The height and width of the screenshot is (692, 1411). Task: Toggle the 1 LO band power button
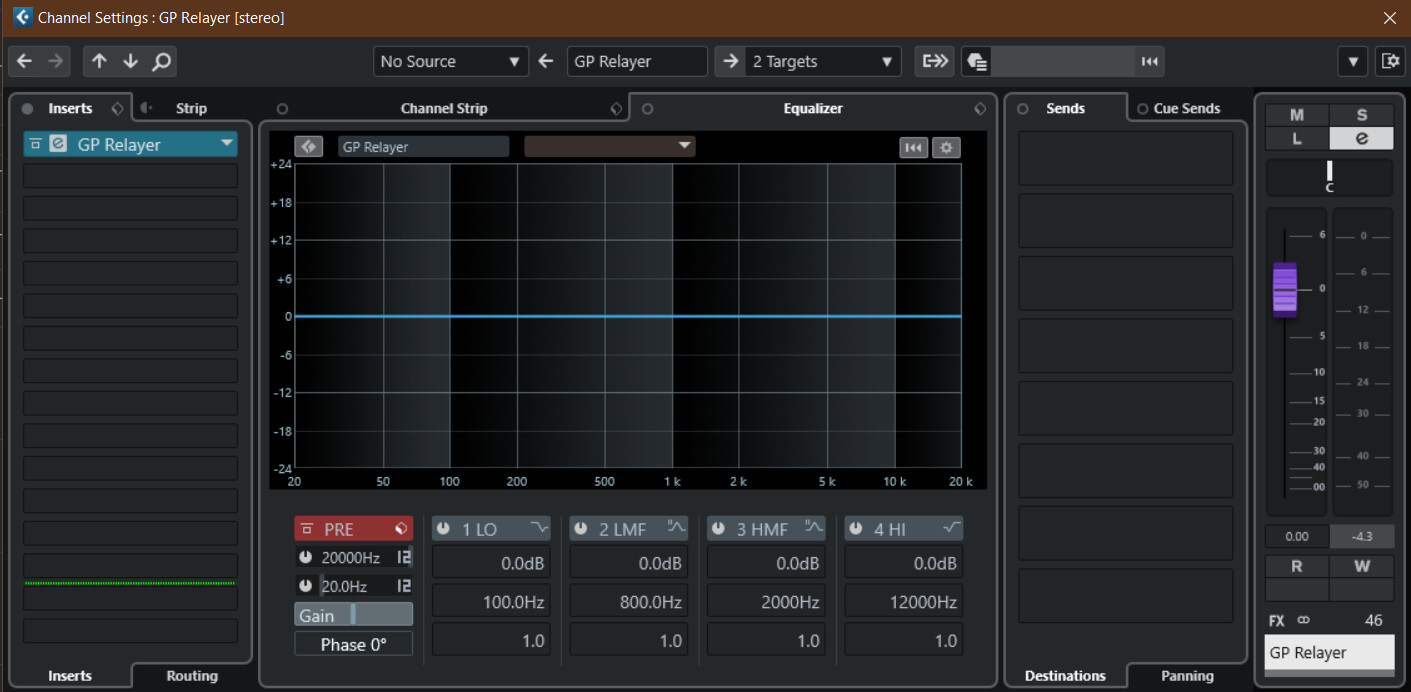pyautogui.click(x=443, y=529)
